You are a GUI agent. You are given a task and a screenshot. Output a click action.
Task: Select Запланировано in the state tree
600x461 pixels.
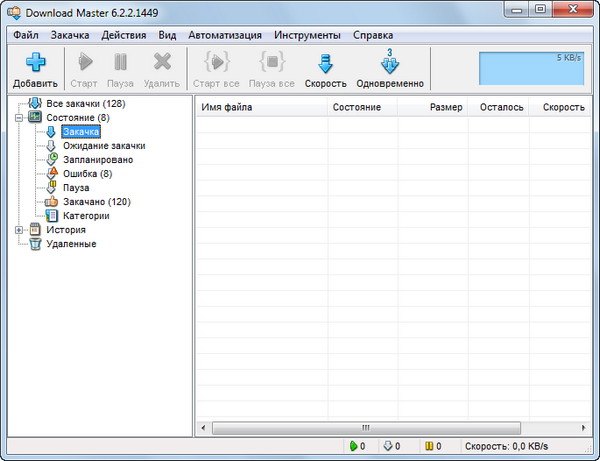pyautogui.click(x=97, y=159)
